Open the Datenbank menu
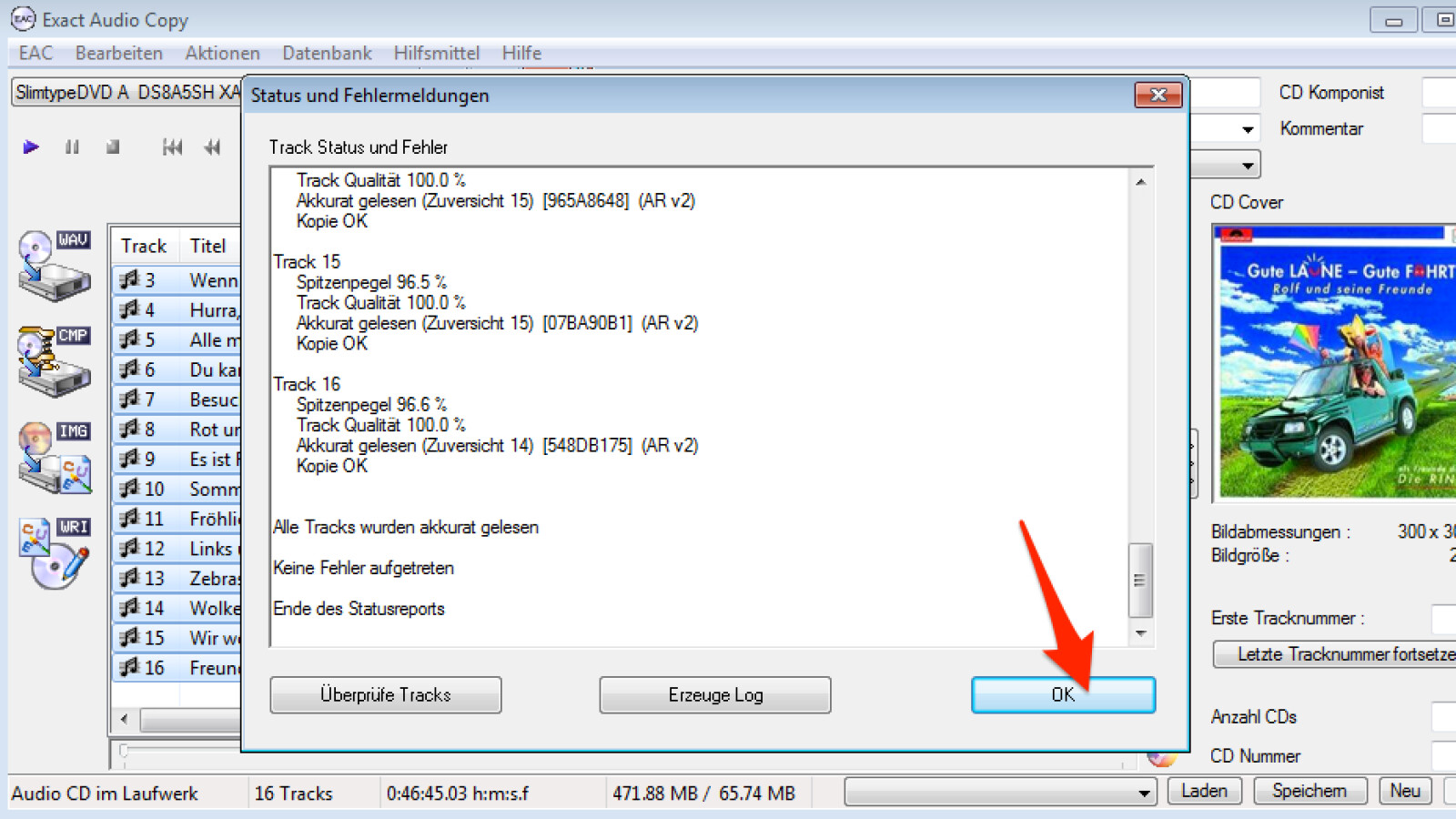 [327, 53]
